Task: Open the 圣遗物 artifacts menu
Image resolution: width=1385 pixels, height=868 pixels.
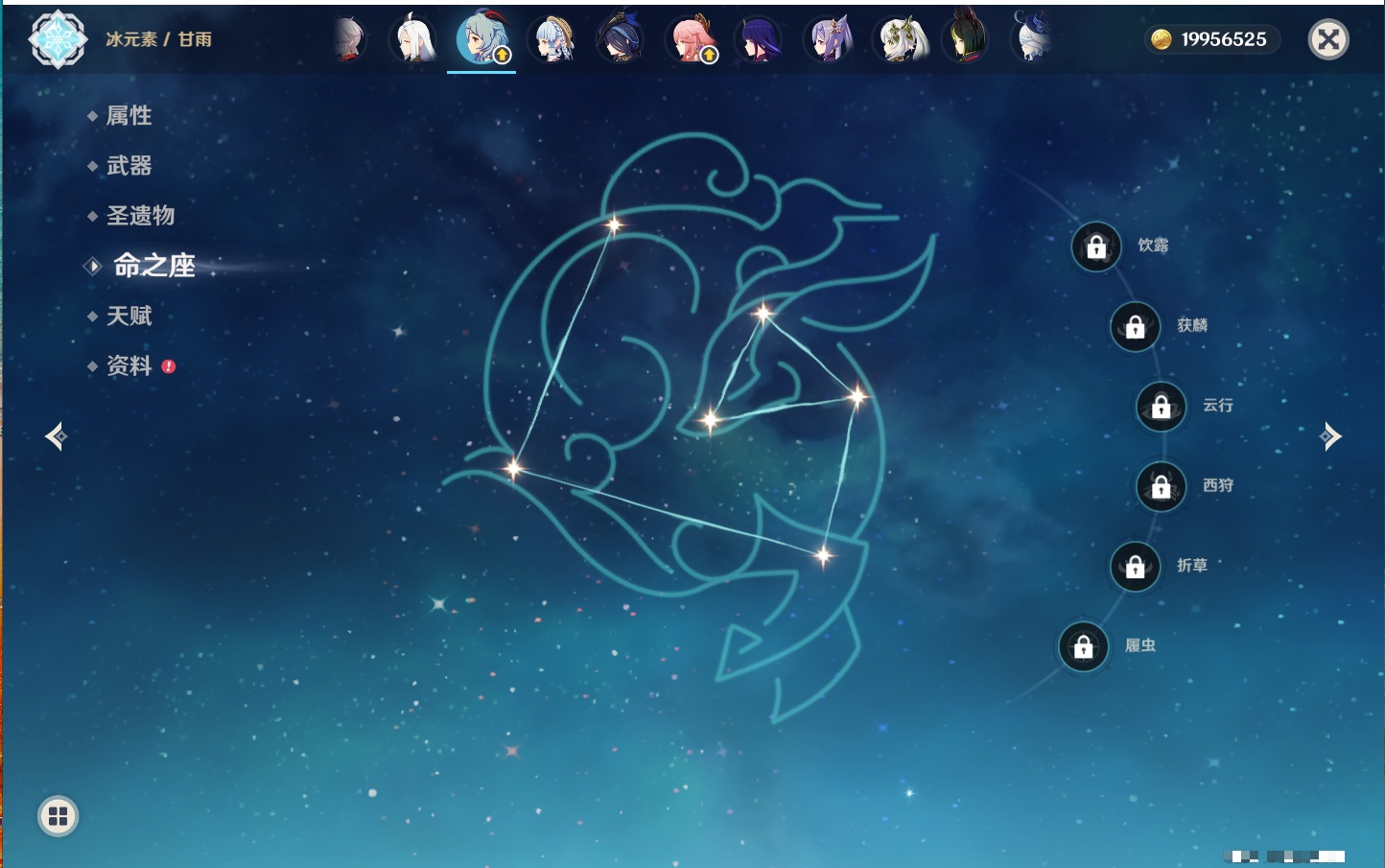Action: click(x=140, y=216)
